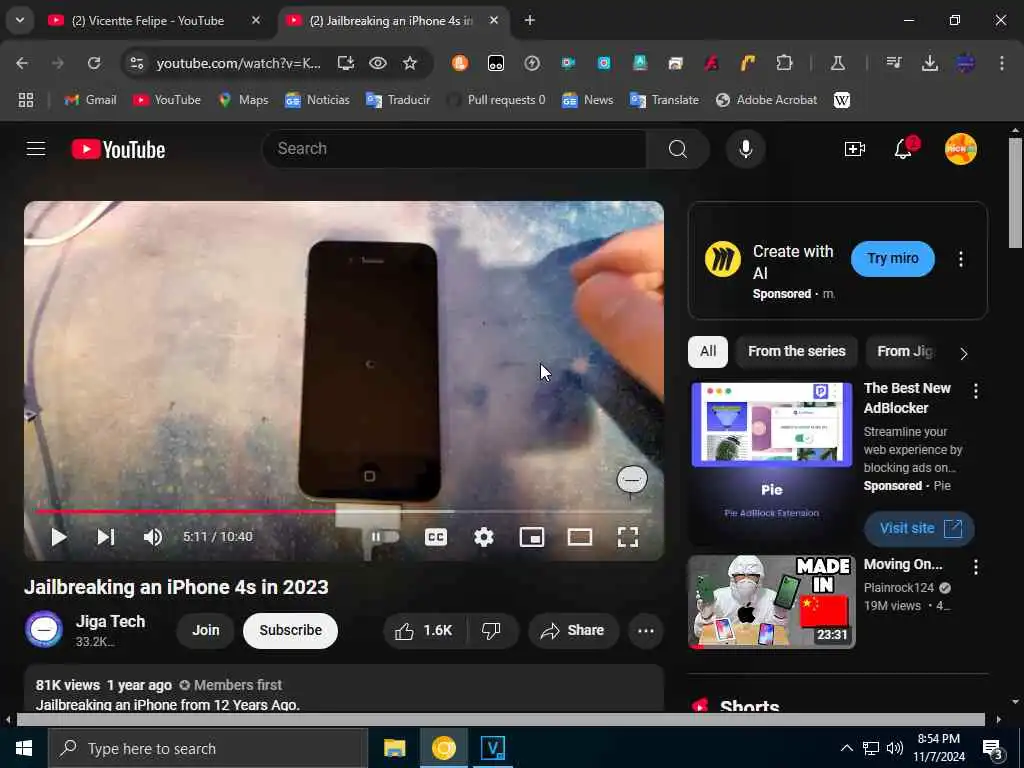Viewport: 1024px width, 768px height.
Task: Open site information icon in address bar
Action: pyautogui.click(x=136, y=63)
